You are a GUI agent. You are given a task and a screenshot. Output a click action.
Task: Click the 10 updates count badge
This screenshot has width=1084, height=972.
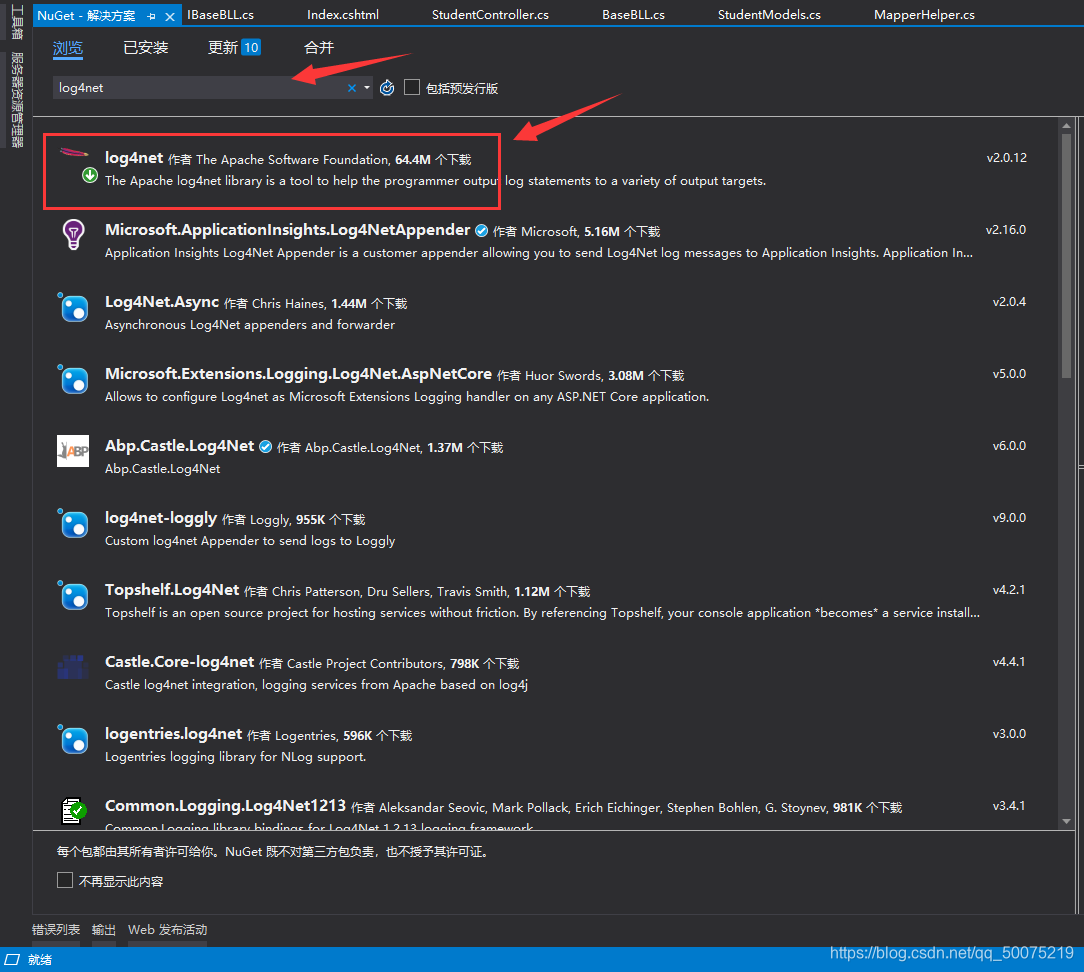coord(251,48)
